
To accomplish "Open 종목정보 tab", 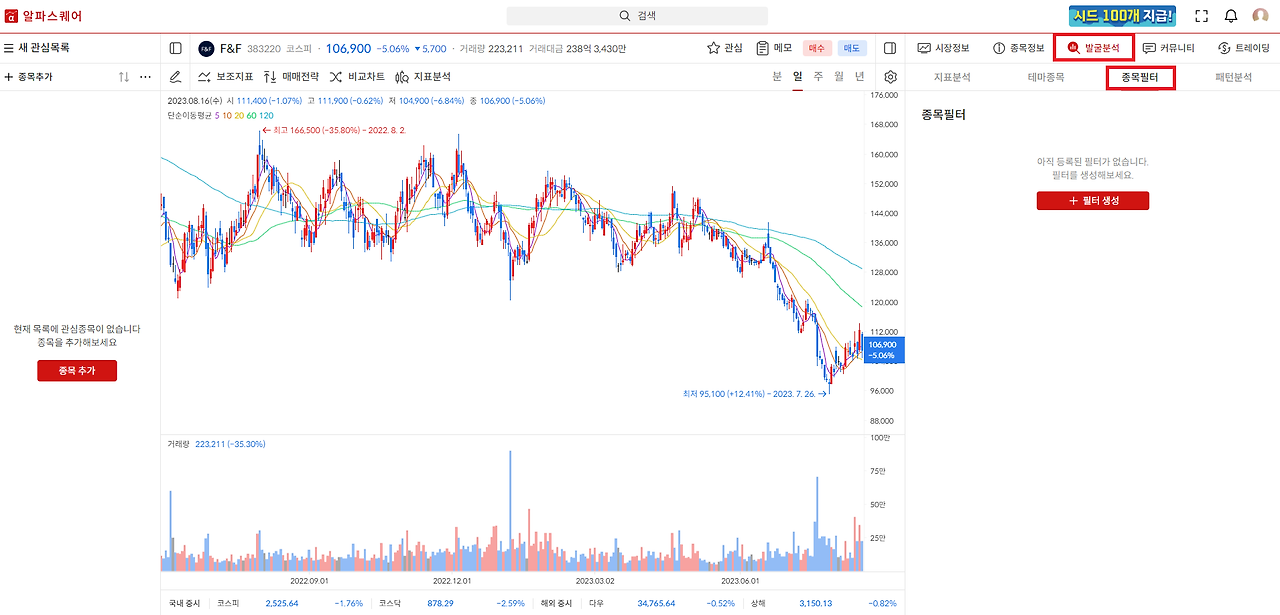I will 1019,48.
